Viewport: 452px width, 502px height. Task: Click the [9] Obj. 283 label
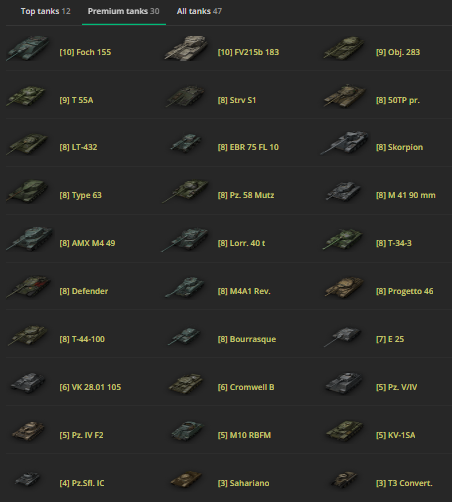(398, 52)
